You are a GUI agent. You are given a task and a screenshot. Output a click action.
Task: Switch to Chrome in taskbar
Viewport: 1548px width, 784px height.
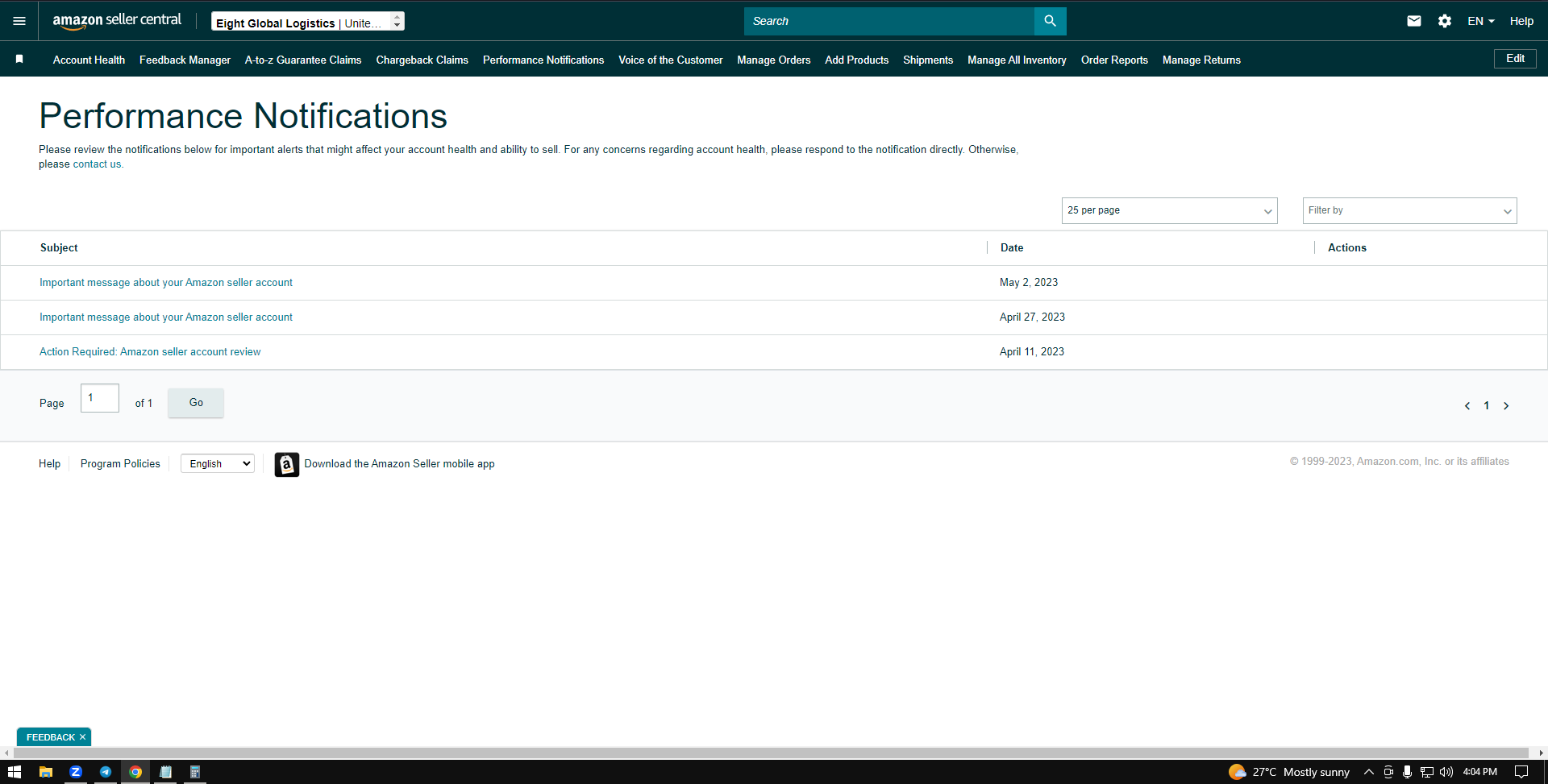[x=135, y=772]
